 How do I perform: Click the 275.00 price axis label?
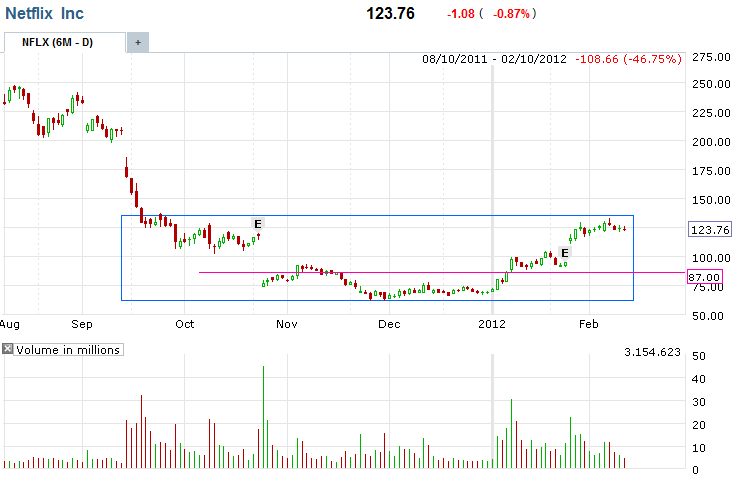pos(711,58)
